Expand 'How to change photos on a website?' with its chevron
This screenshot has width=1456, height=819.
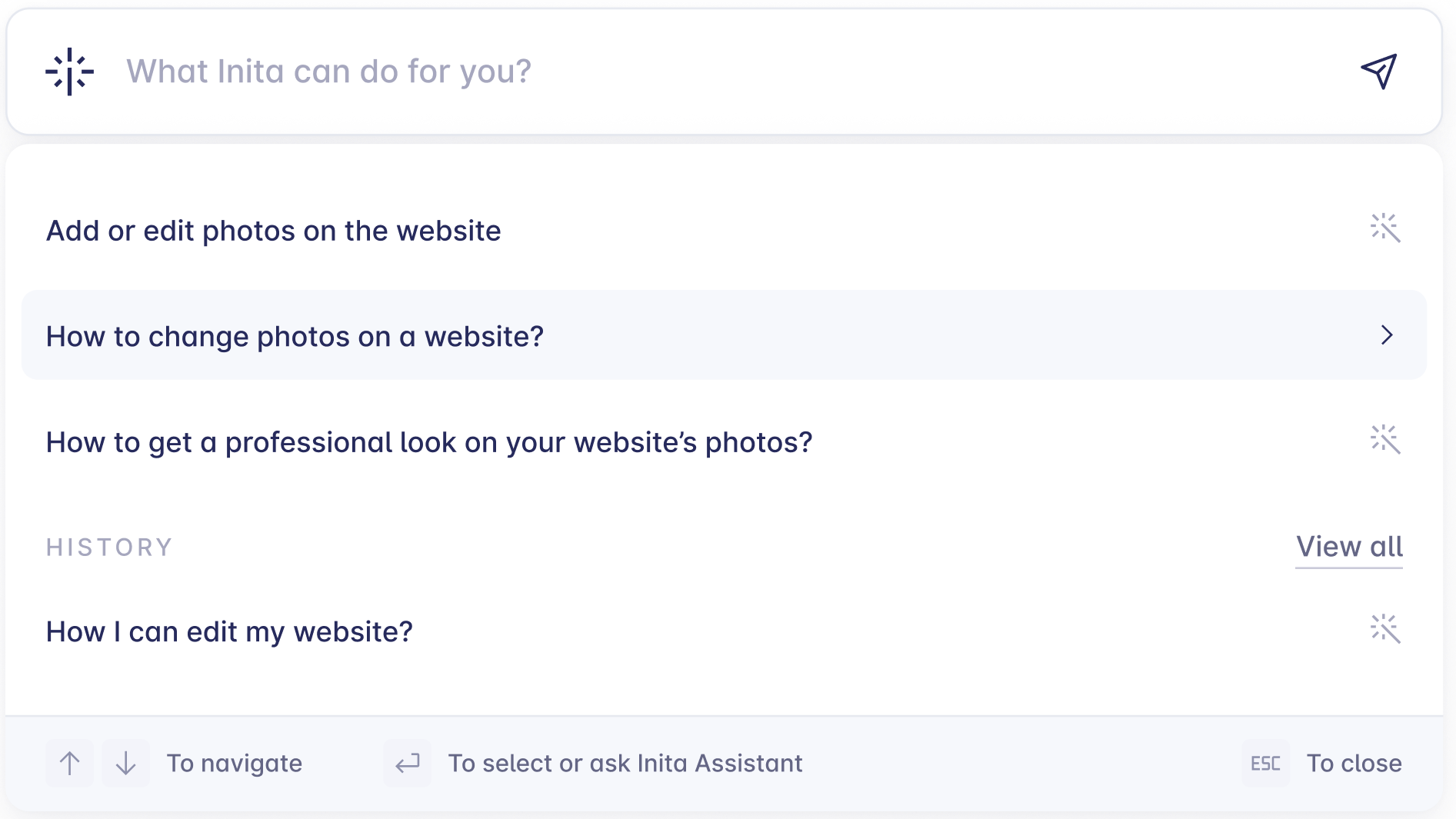point(1387,335)
